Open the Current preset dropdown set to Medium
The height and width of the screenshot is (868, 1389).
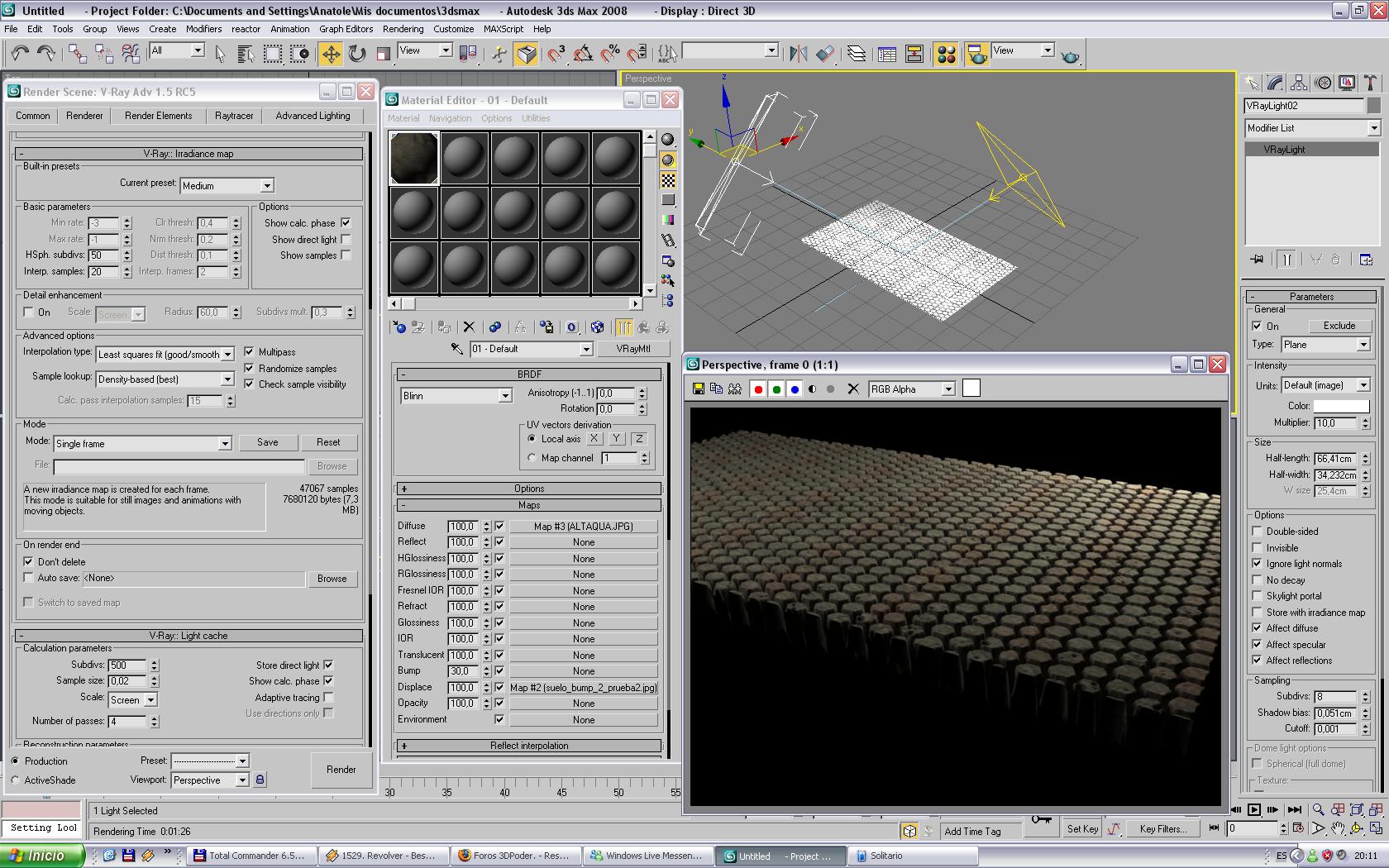click(x=227, y=186)
